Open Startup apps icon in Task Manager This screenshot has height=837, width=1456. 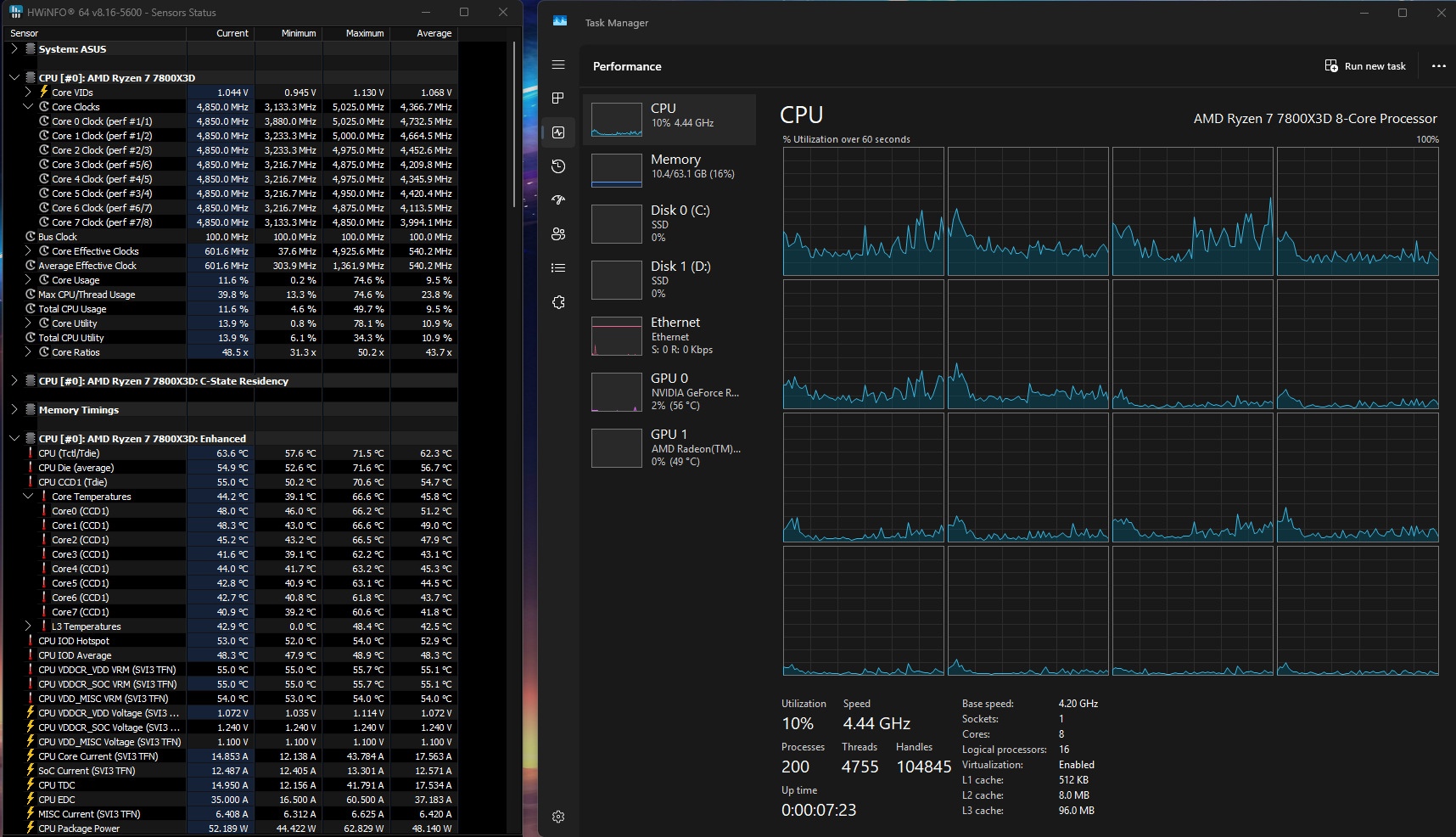click(x=558, y=200)
